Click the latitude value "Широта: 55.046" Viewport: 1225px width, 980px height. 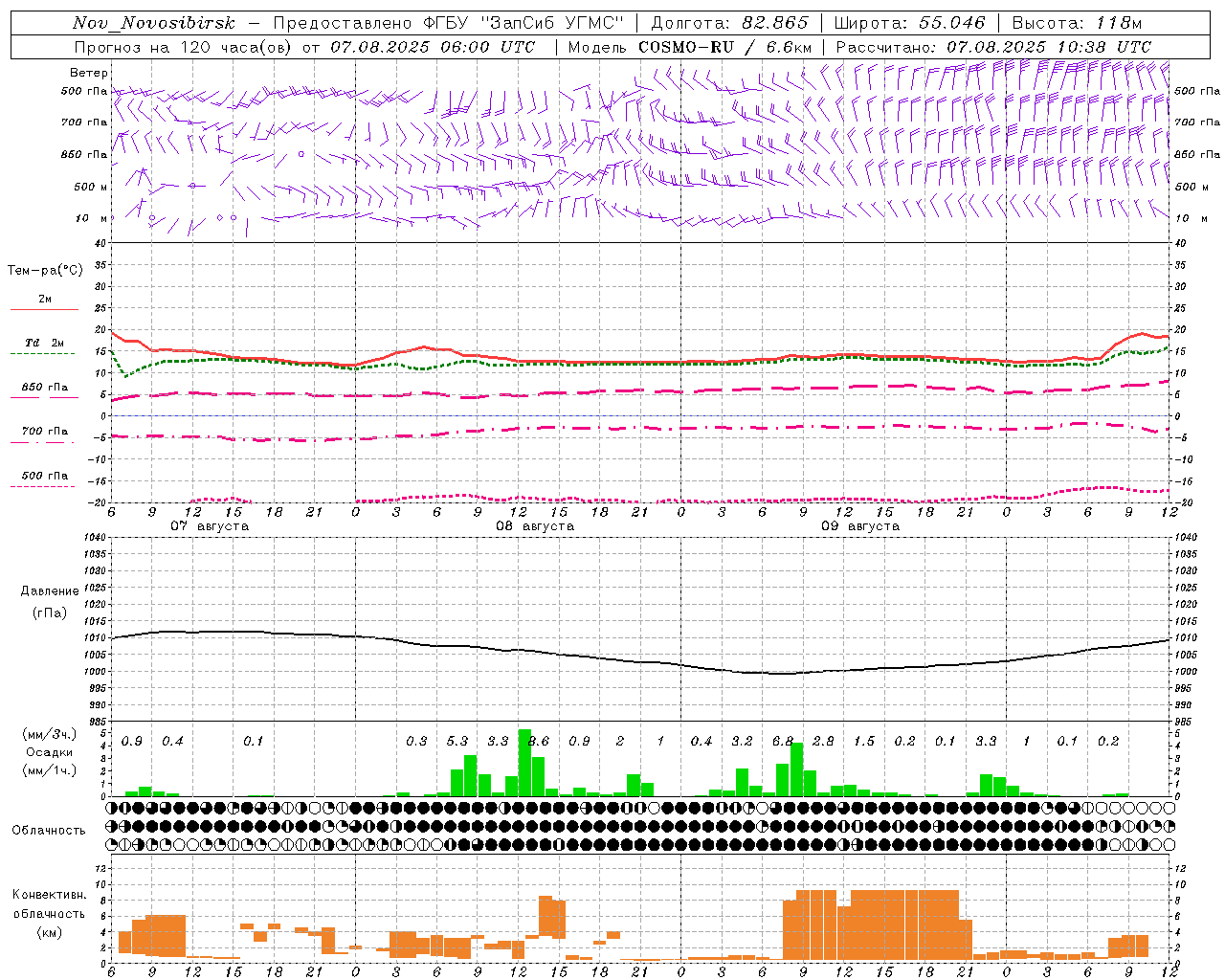click(910, 23)
